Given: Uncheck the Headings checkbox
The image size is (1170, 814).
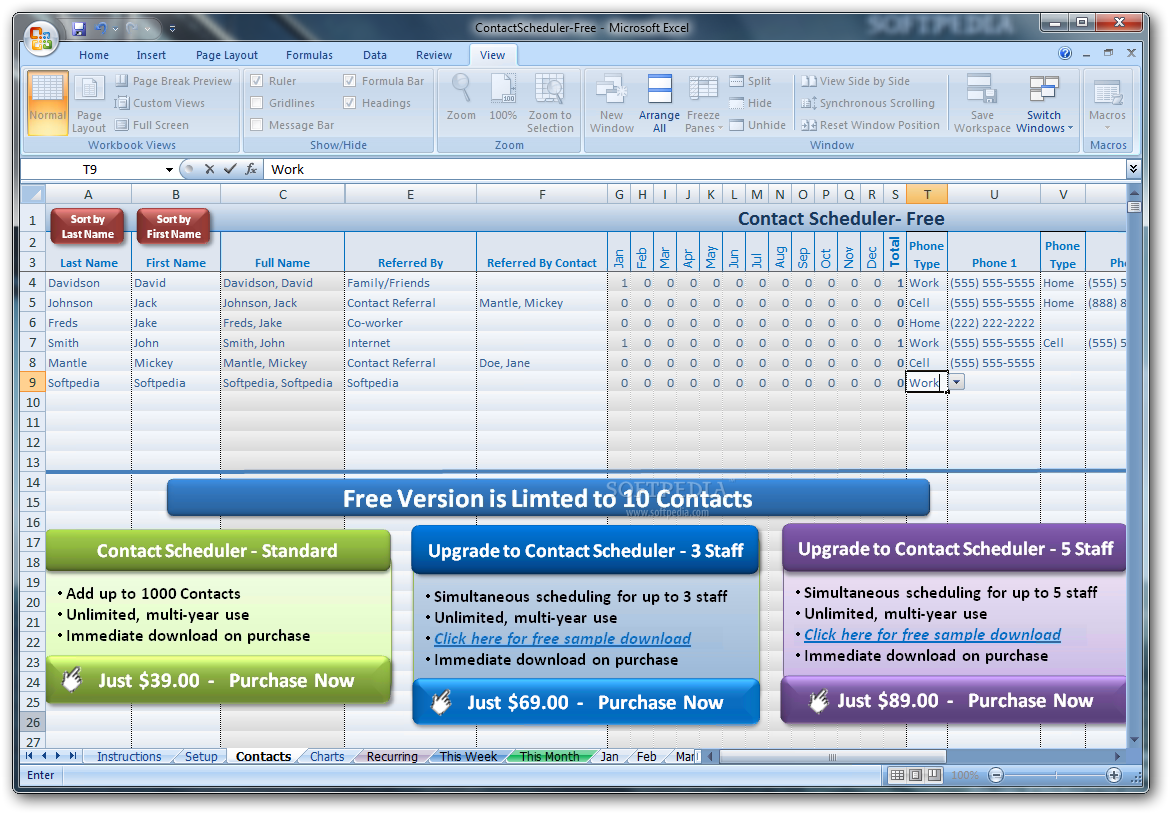Looking at the screenshot, I should point(349,103).
